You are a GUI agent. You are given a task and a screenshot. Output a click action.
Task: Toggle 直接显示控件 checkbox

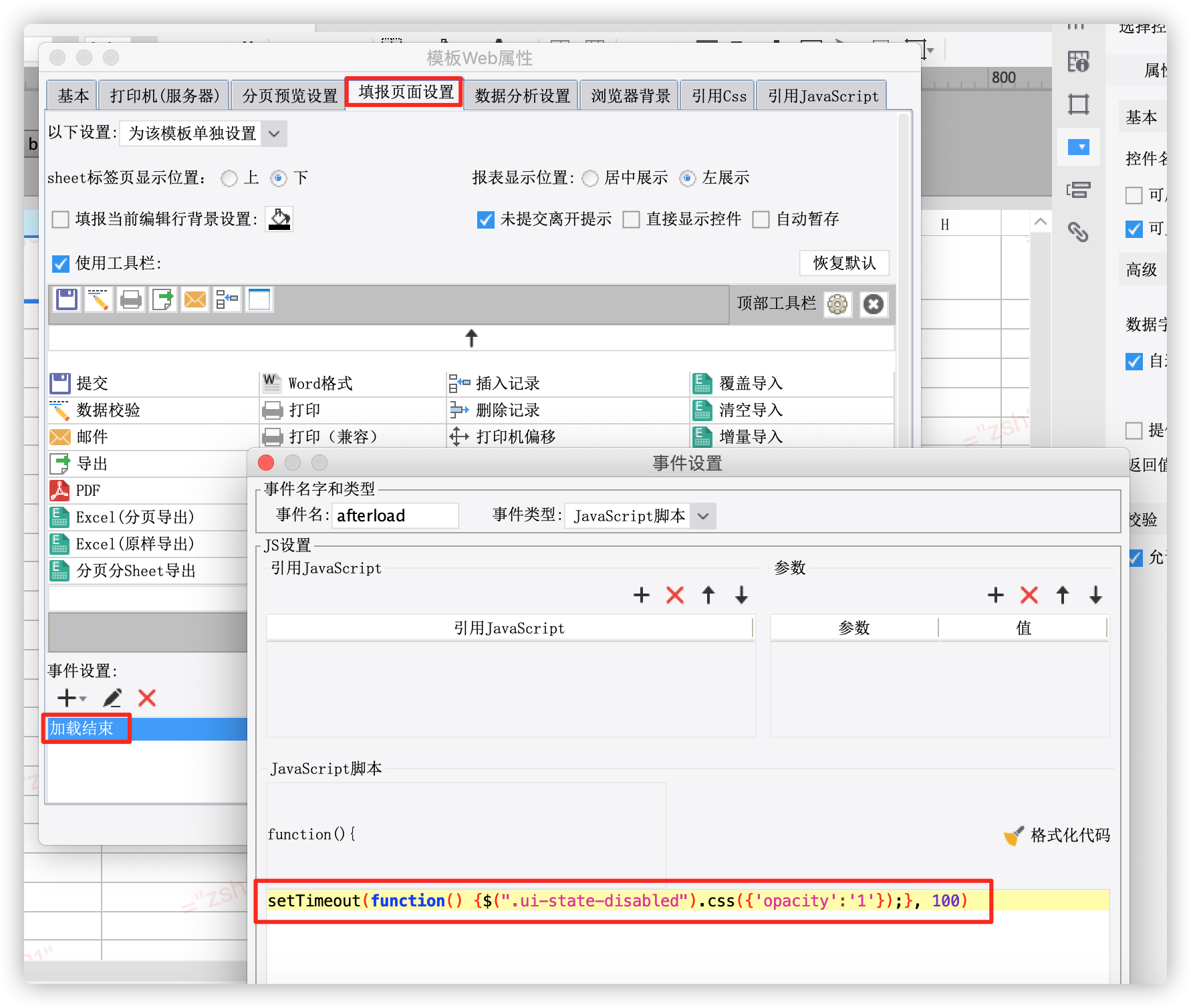[x=632, y=219]
